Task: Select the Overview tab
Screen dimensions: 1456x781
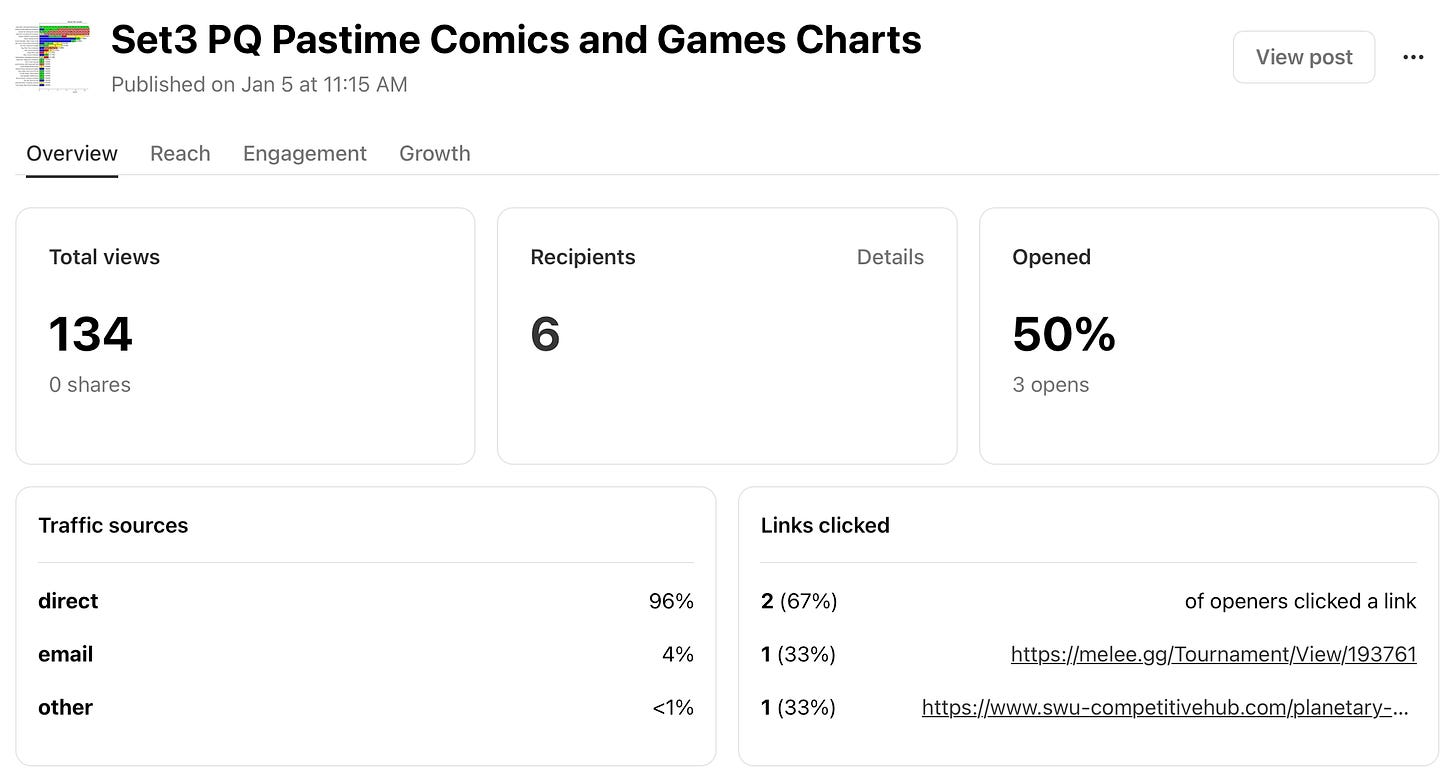Action: pyautogui.click(x=72, y=154)
